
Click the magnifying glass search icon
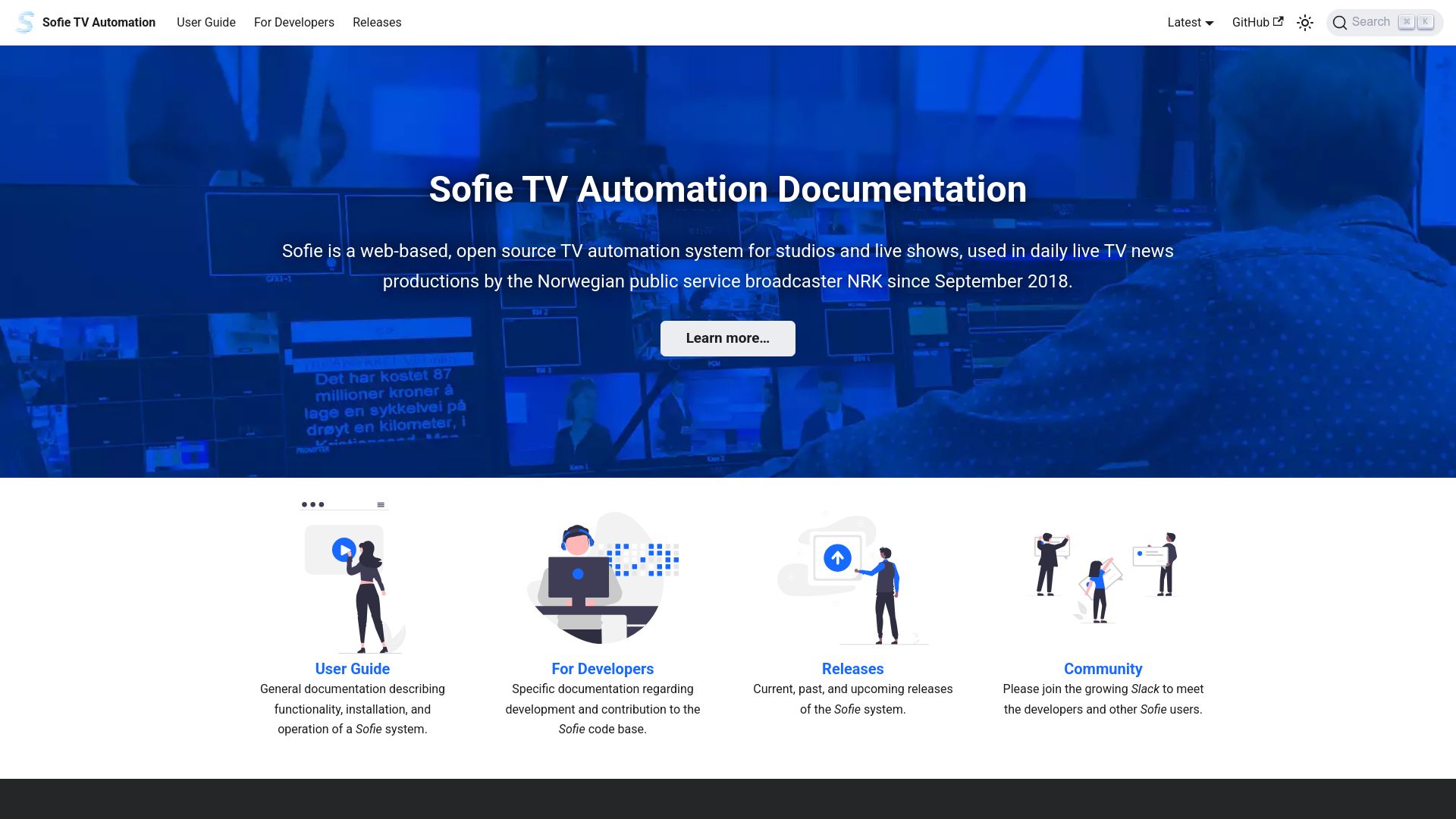(1340, 23)
